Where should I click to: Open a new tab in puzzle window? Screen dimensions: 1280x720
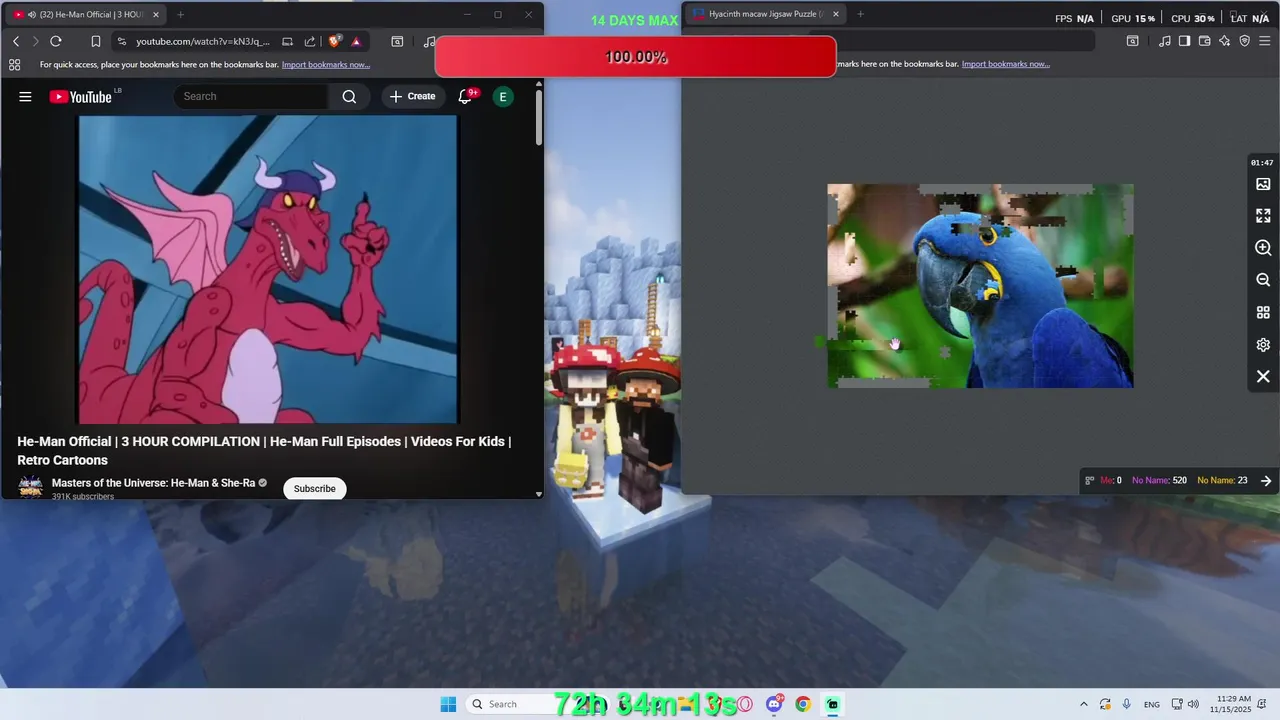point(860,14)
